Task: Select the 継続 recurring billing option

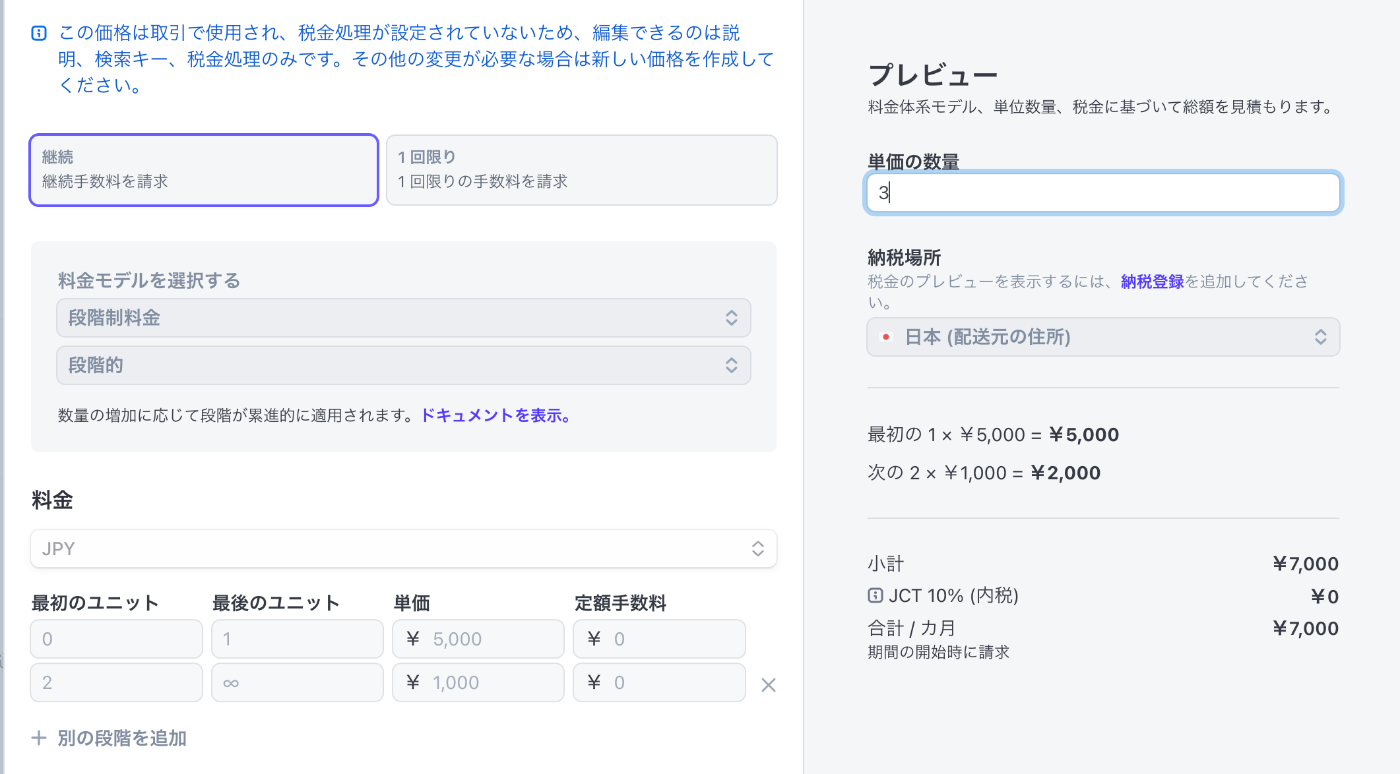Action: coord(204,170)
